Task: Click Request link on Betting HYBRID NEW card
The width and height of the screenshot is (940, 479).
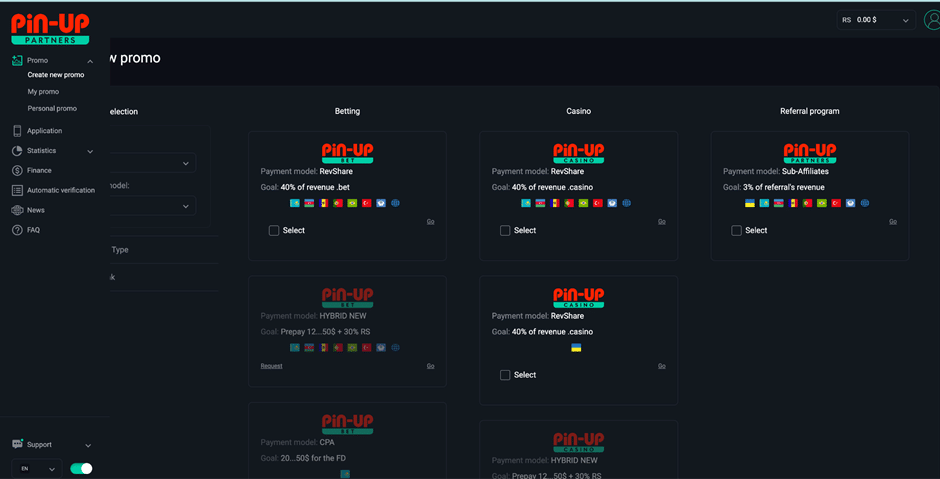Action: (x=272, y=366)
